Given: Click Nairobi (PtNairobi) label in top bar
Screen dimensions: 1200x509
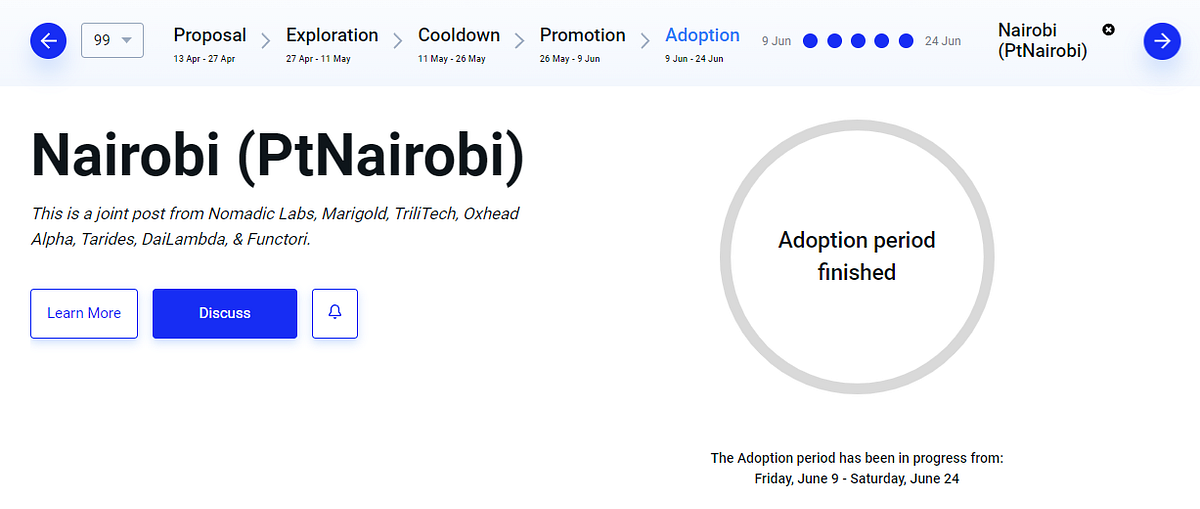Looking at the screenshot, I should (x=1042, y=40).
